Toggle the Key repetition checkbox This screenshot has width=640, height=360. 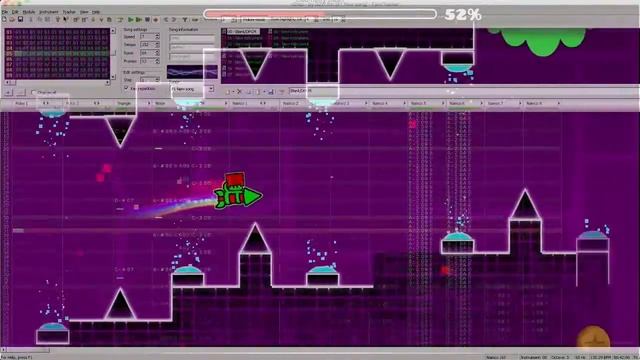click(x=126, y=88)
